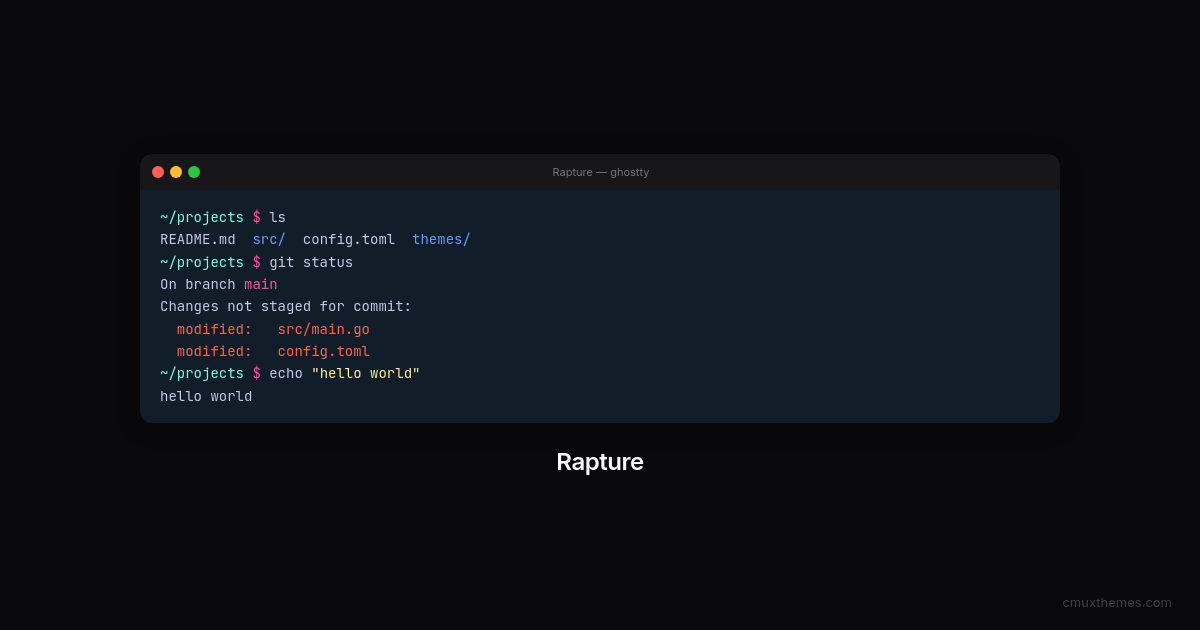Screen dimensions: 1200x630
Task: Click the 'git status' command text
Action: pyautogui.click(x=311, y=262)
